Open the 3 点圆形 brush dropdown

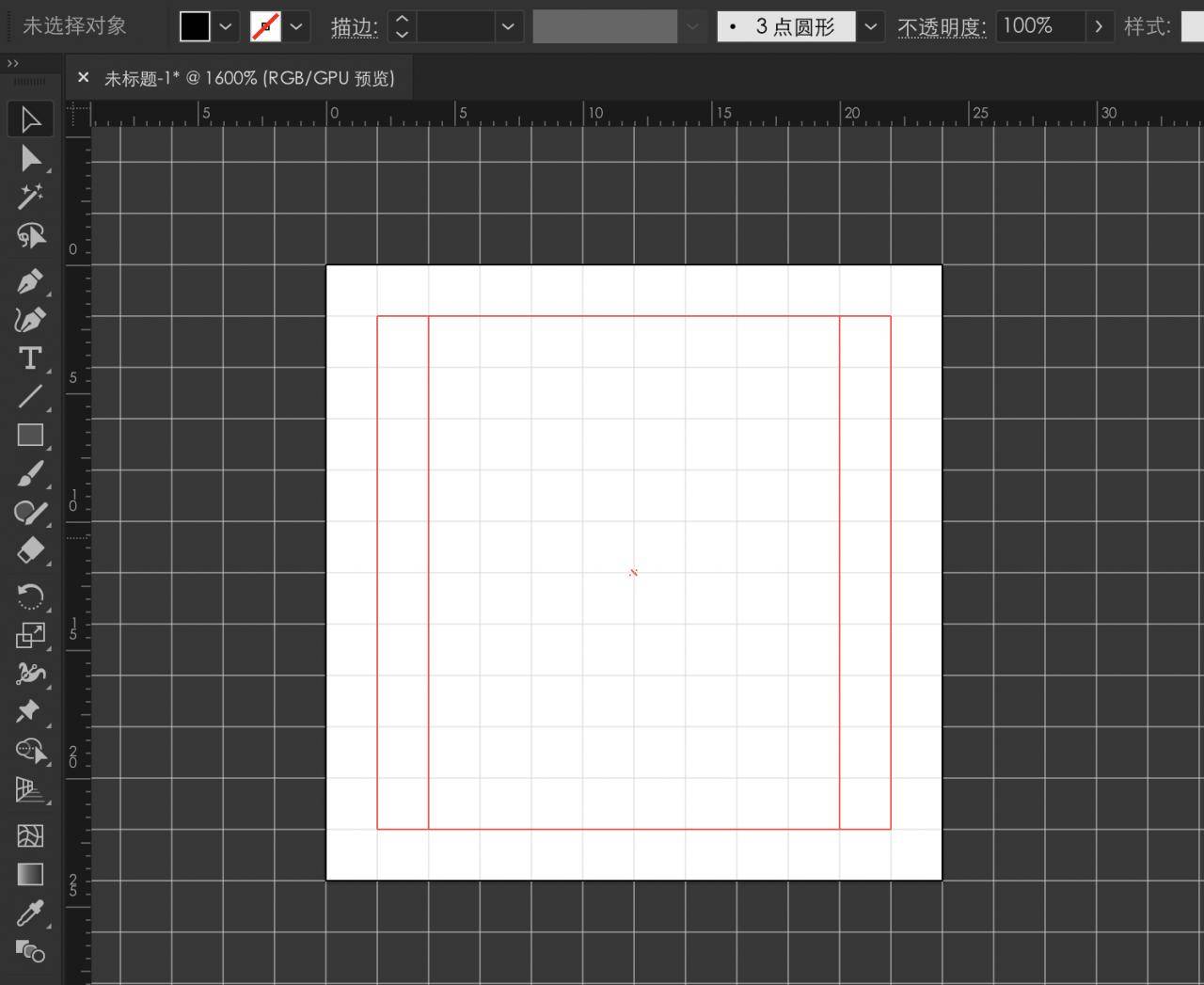pyautogui.click(x=870, y=26)
